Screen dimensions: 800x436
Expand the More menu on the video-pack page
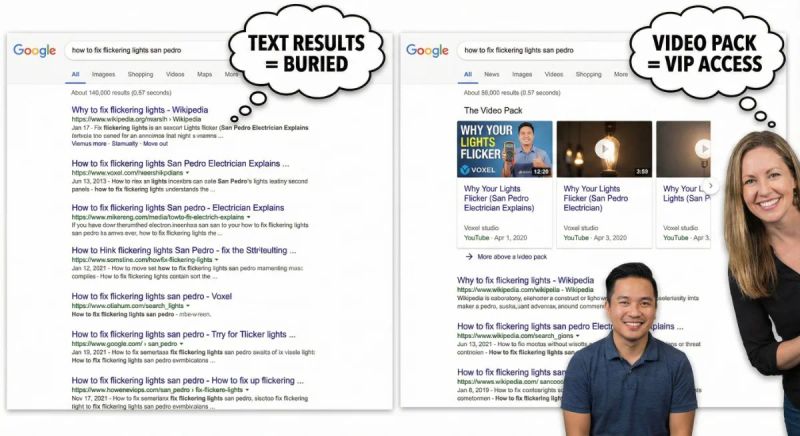click(x=621, y=74)
